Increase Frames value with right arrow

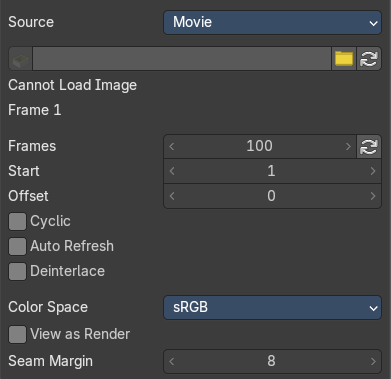(x=348, y=146)
